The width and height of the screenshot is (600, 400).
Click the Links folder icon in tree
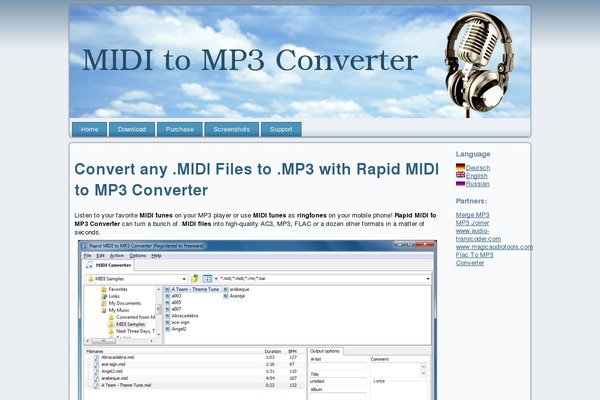coord(104,296)
